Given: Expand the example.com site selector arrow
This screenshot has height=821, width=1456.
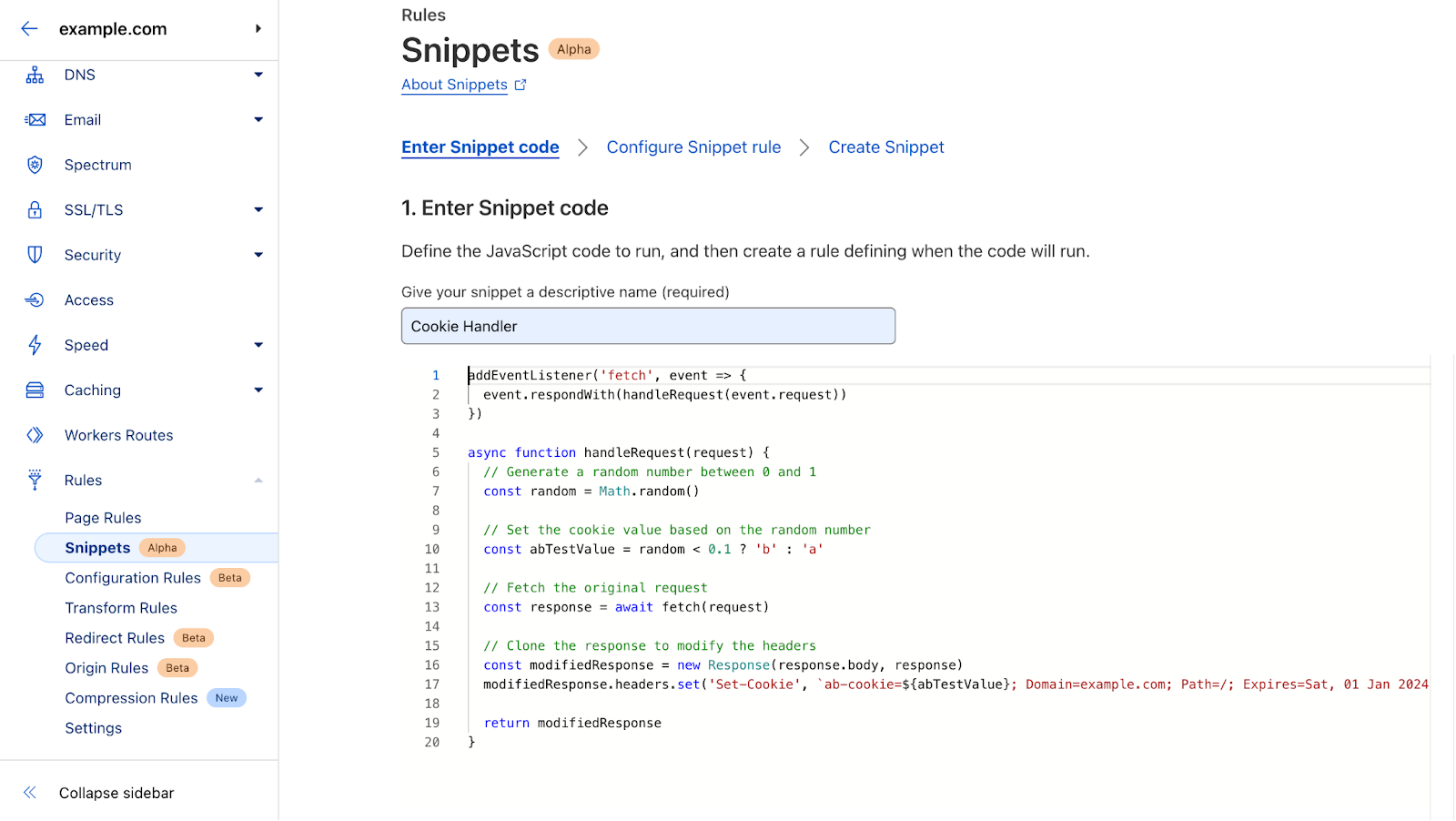Looking at the screenshot, I should (x=258, y=28).
